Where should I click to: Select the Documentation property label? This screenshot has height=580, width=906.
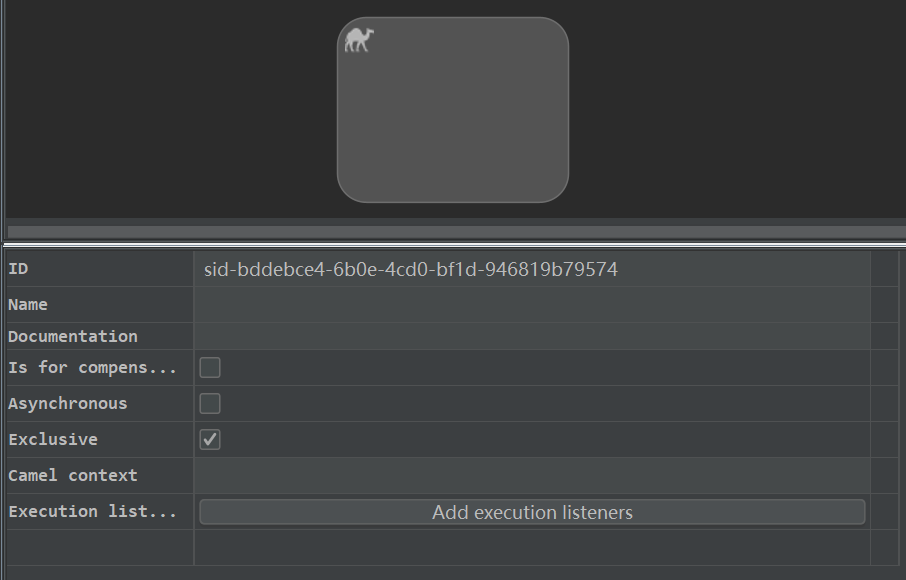point(73,336)
